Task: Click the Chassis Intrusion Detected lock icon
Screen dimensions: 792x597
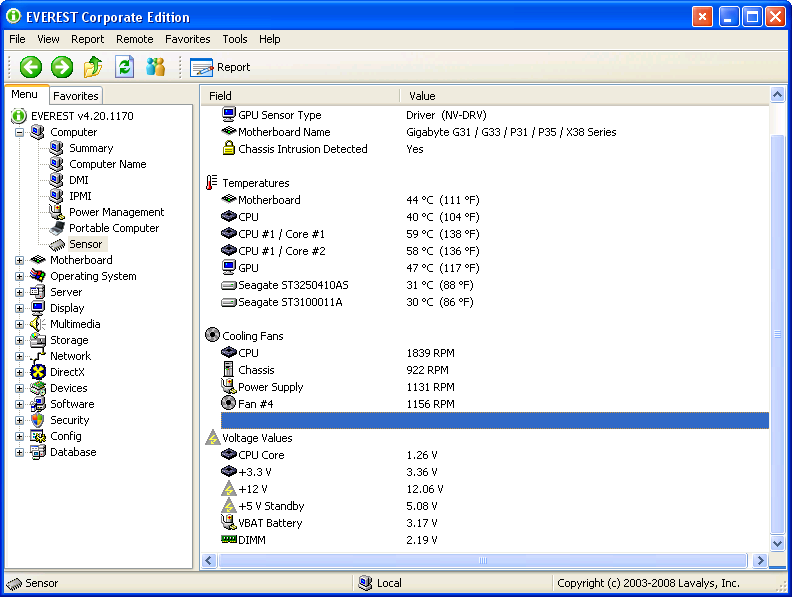Action: click(229, 148)
